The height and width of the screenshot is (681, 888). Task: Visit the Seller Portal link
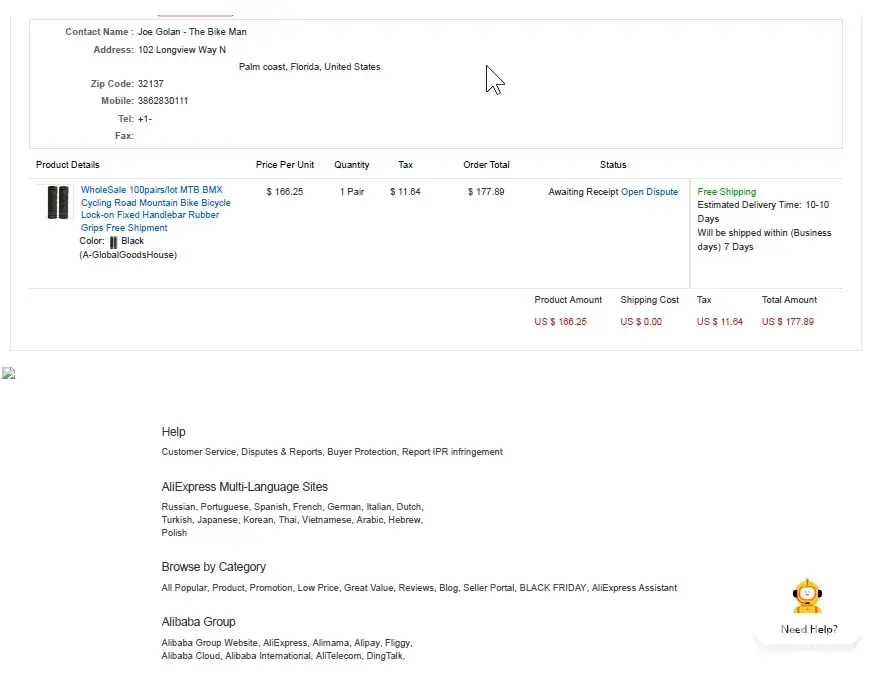pyautogui.click(x=488, y=588)
